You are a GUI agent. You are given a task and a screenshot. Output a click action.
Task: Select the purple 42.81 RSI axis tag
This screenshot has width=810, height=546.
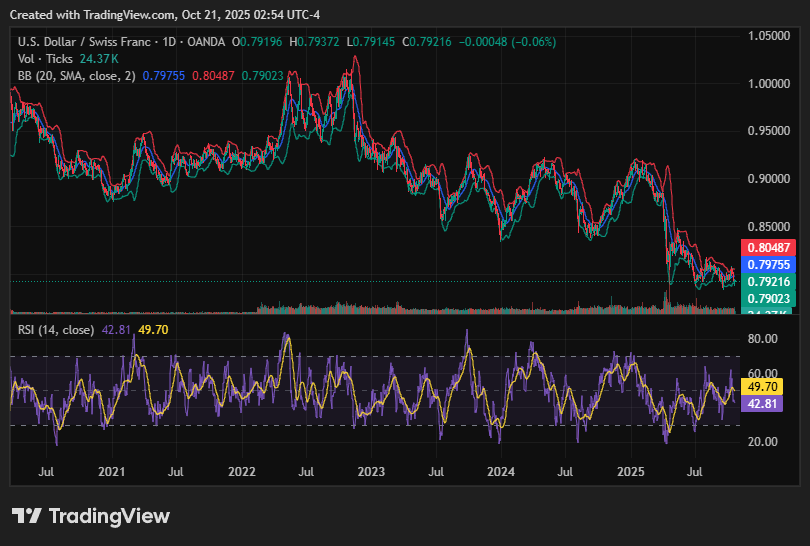point(763,403)
